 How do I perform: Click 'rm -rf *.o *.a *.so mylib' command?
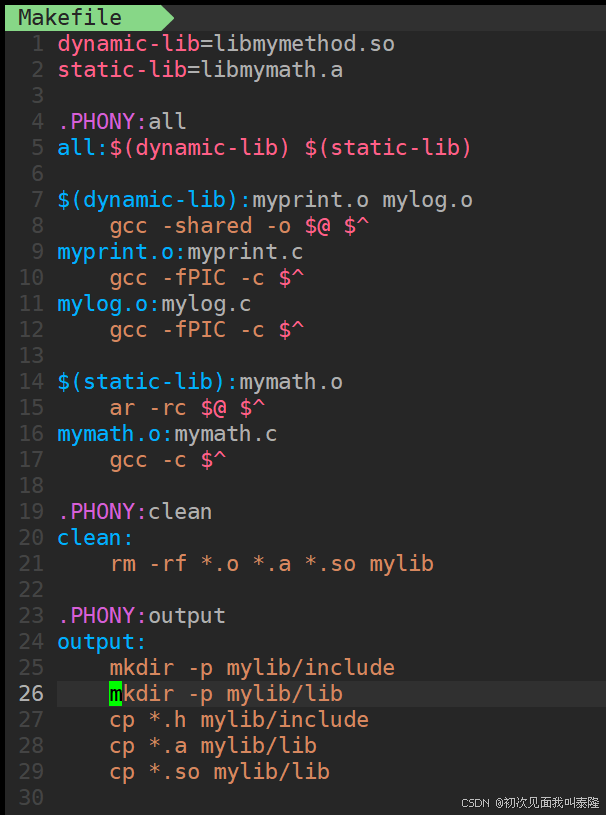click(x=271, y=564)
